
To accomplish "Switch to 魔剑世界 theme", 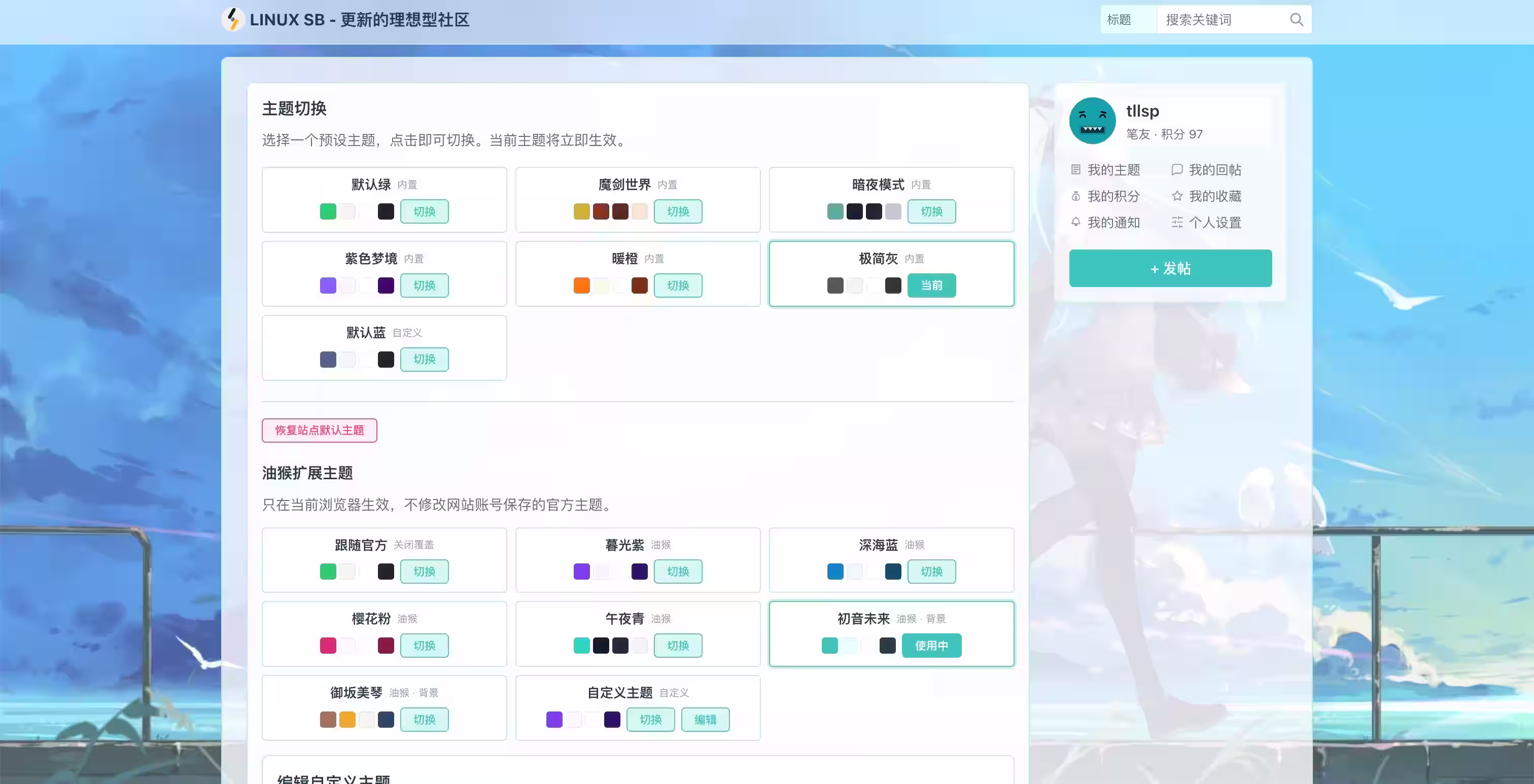I will pos(678,211).
